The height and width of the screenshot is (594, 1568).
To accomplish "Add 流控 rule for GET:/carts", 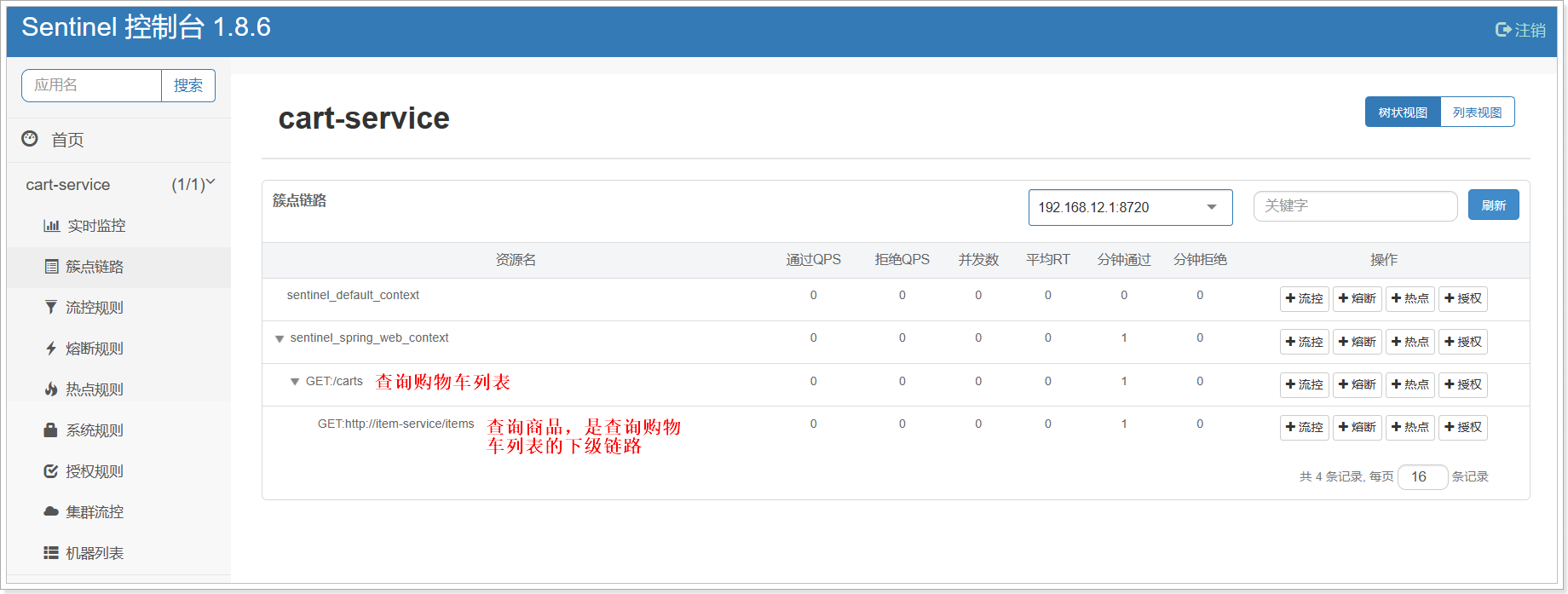I will point(1304,385).
